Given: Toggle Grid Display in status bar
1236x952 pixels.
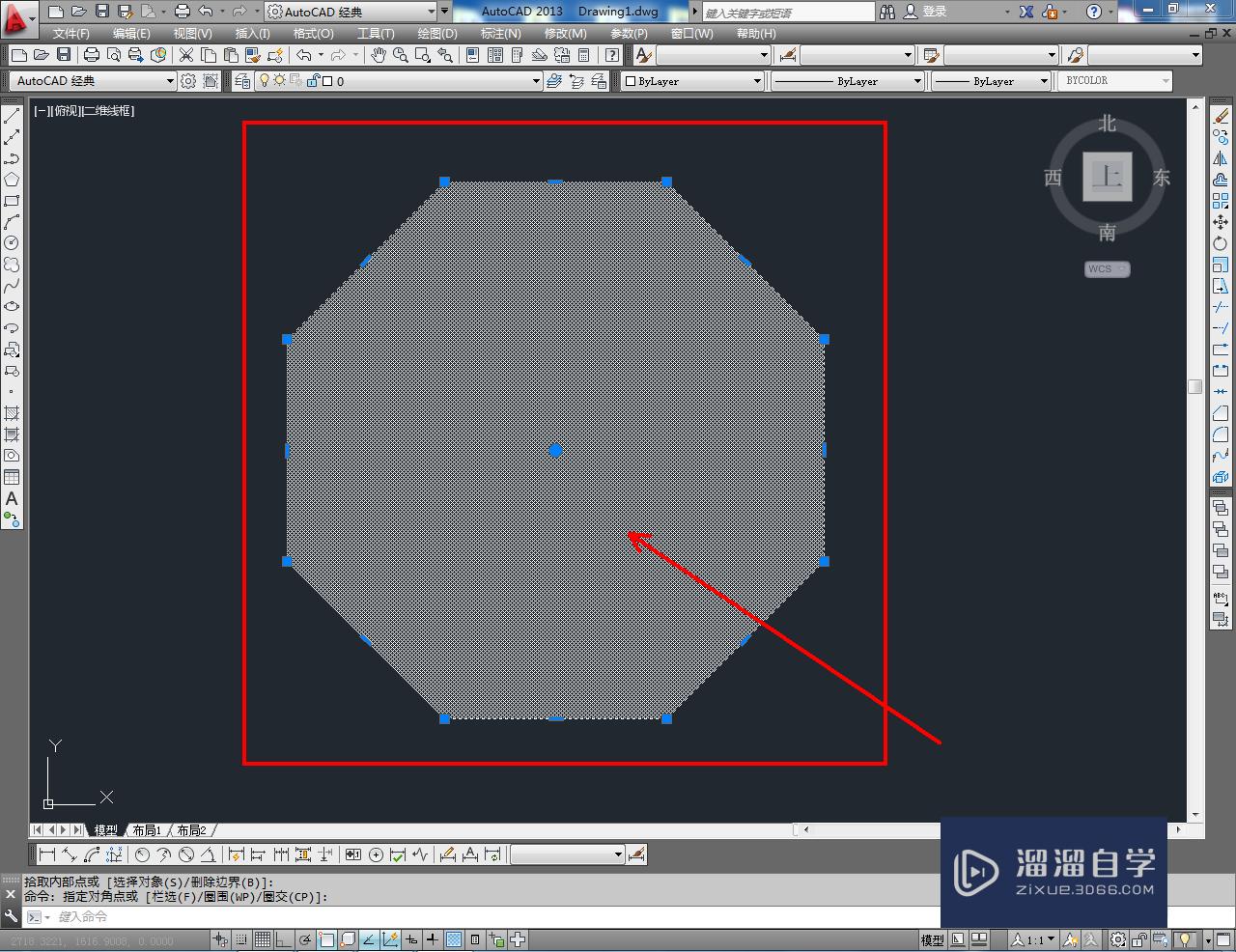Looking at the screenshot, I should [263, 939].
